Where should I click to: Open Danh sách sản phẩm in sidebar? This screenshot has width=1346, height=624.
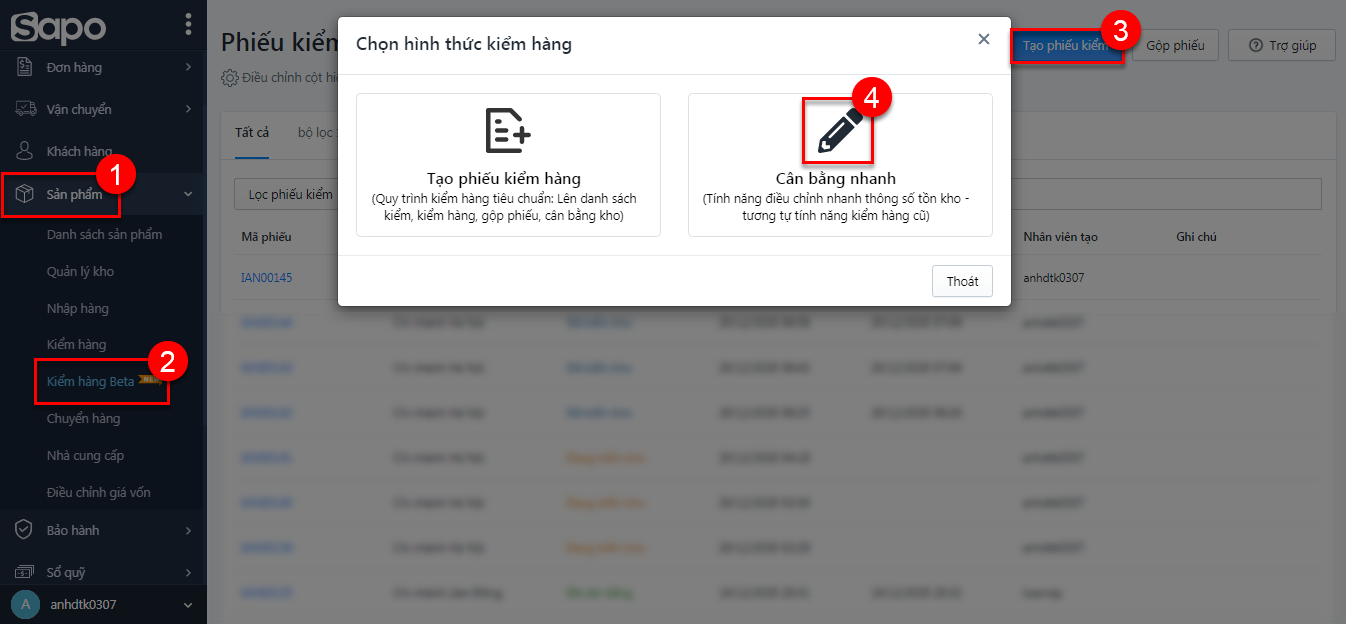pyautogui.click(x=104, y=234)
